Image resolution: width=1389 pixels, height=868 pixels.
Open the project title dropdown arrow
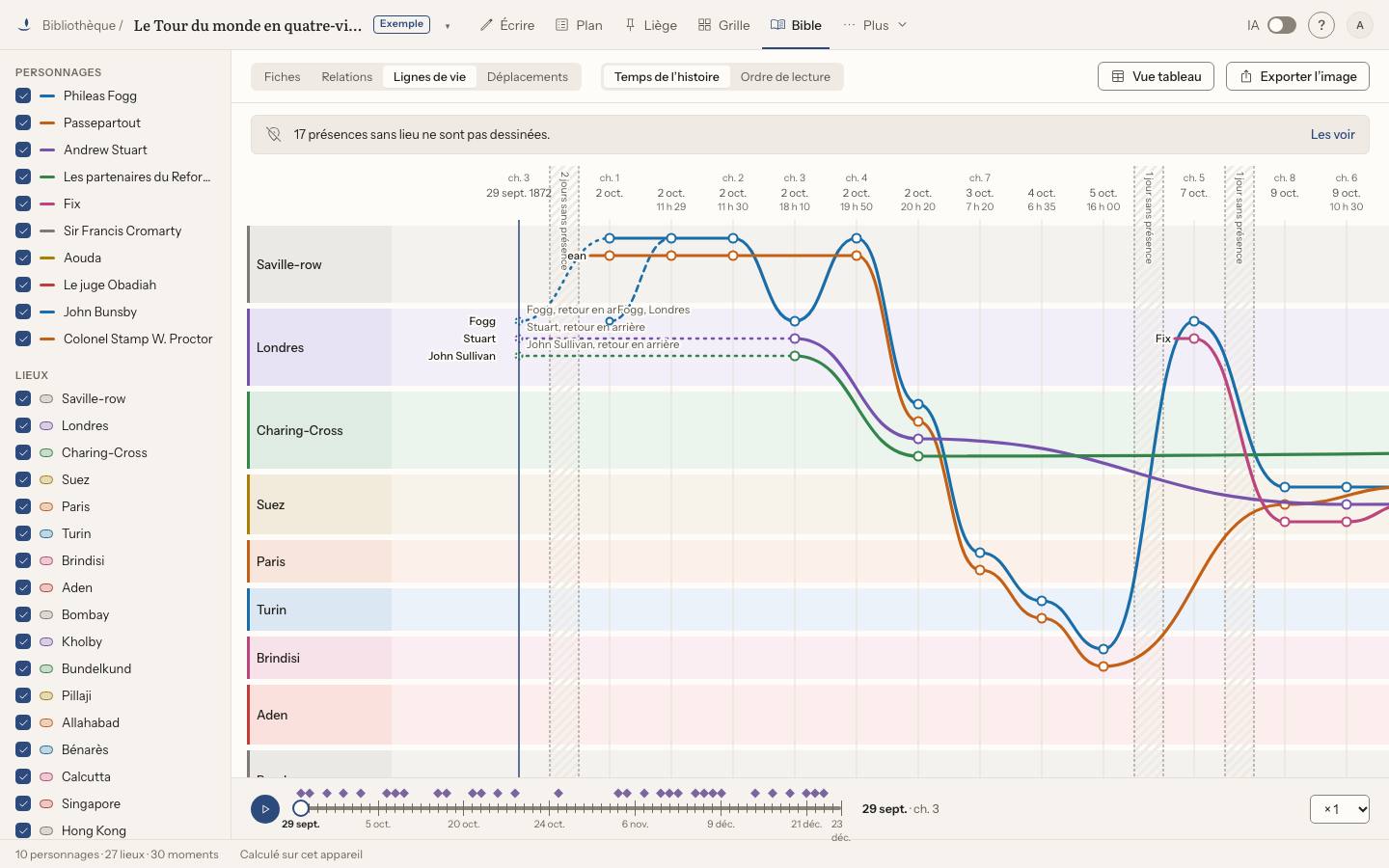tap(448, 26)
